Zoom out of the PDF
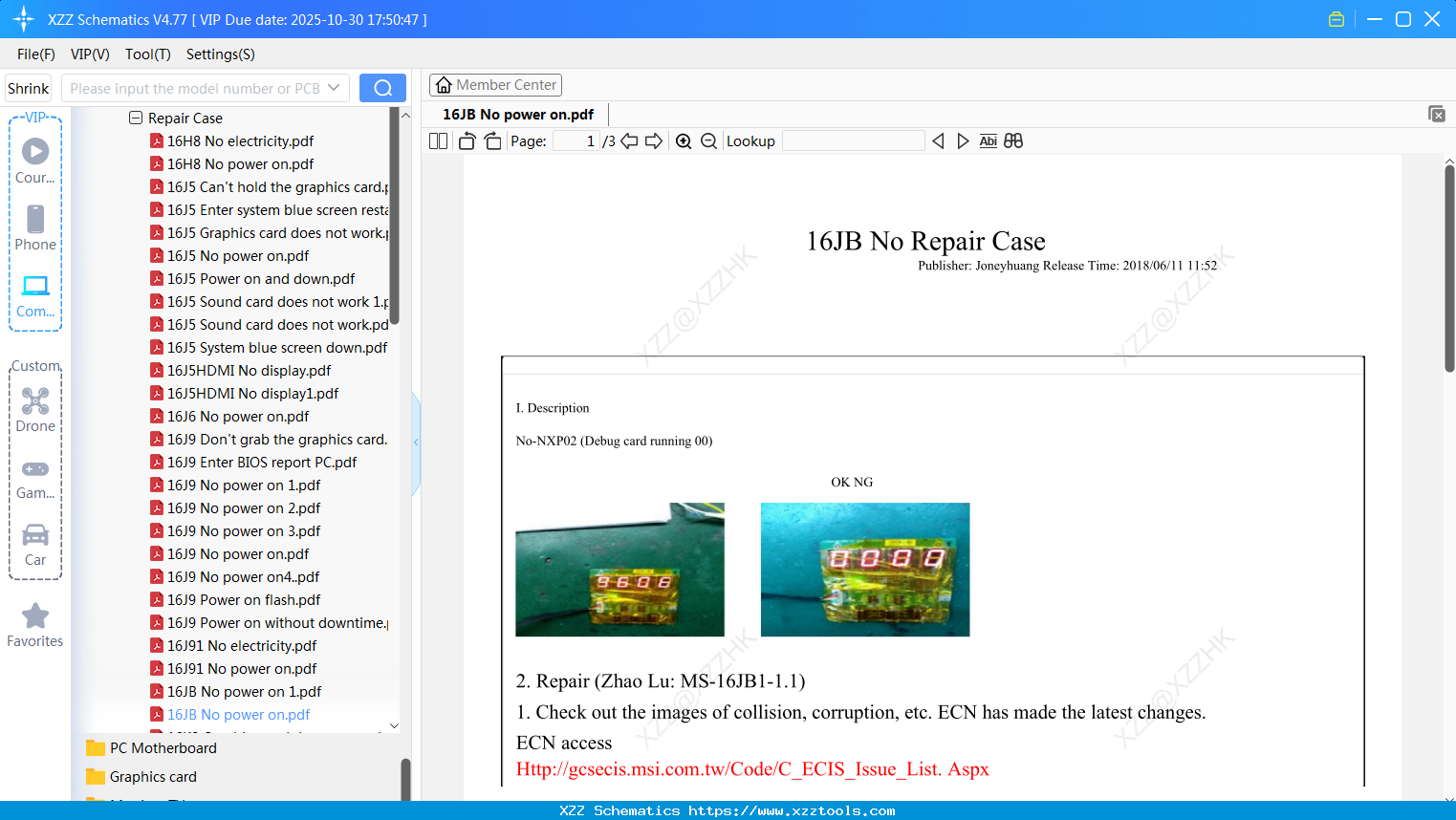 [708, 141]
